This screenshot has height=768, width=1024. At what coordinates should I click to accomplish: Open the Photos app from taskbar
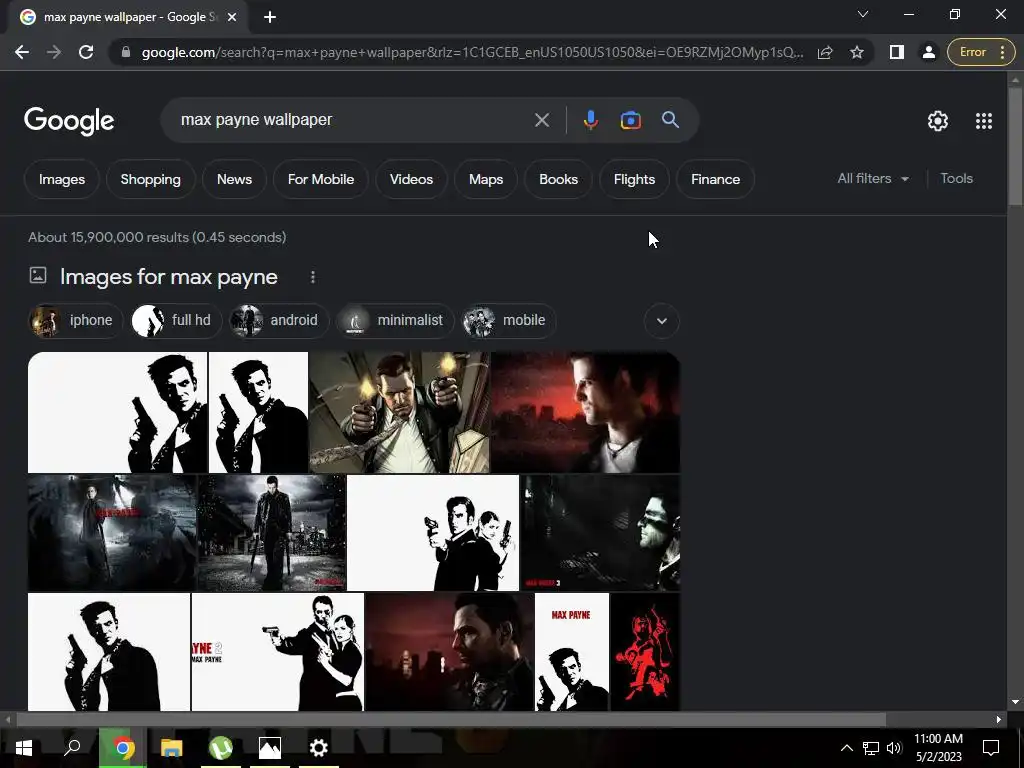[270, 748]
